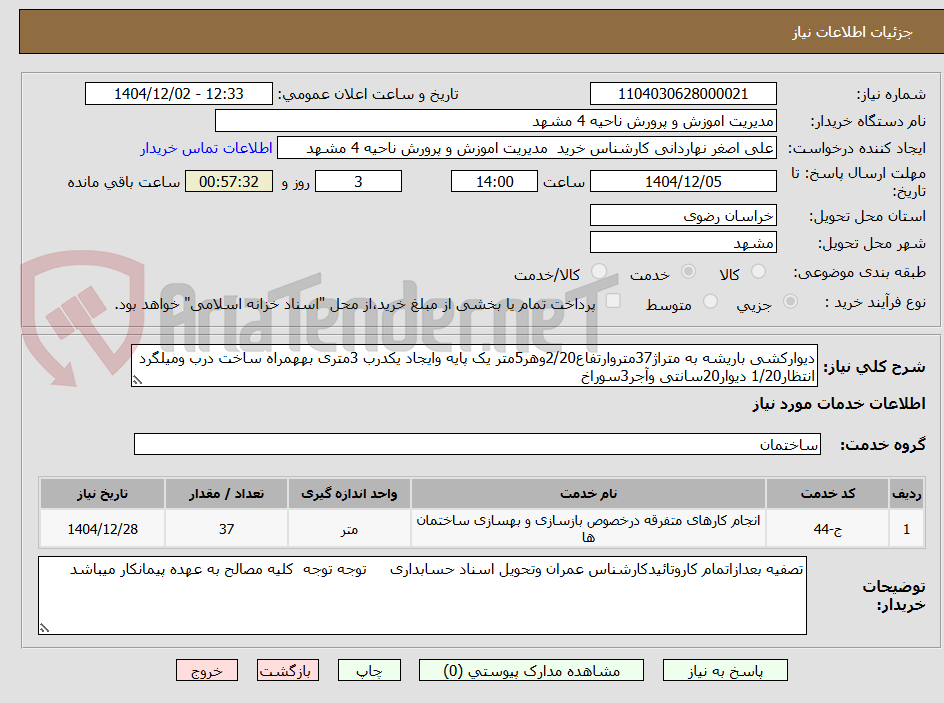Click the service group field ساختمان
The width and height of the screenshot is (944, 703).
(x=477, y=444)
